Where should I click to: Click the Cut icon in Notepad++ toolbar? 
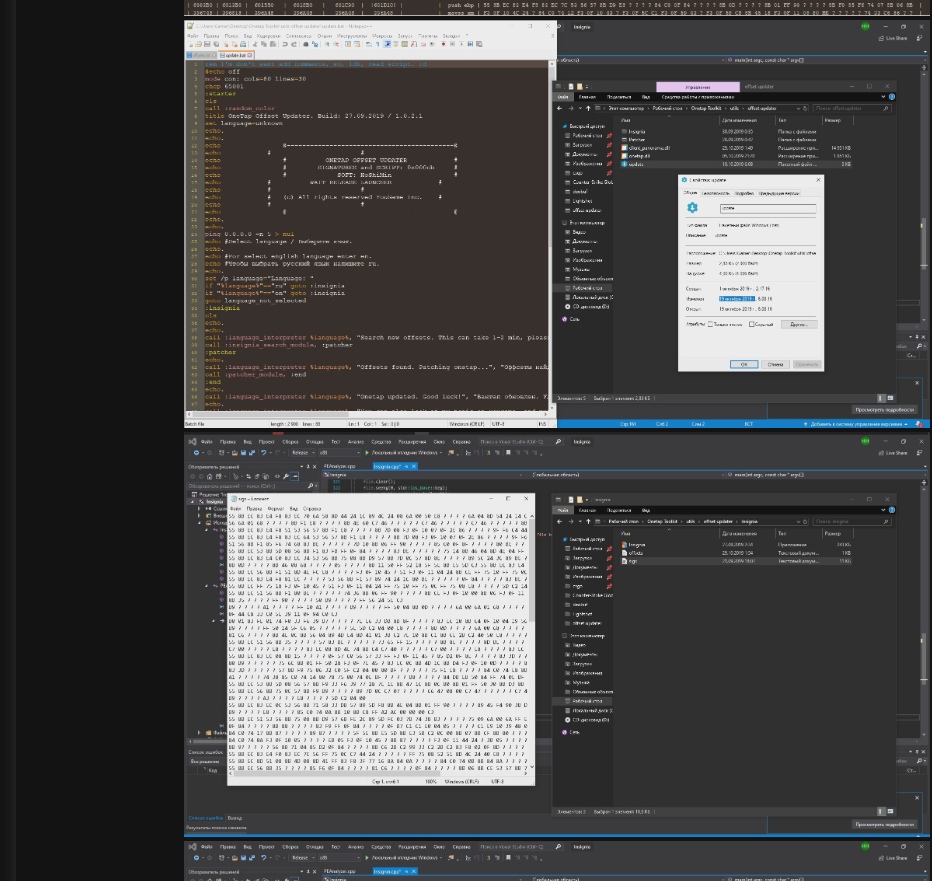pos(255,44)
